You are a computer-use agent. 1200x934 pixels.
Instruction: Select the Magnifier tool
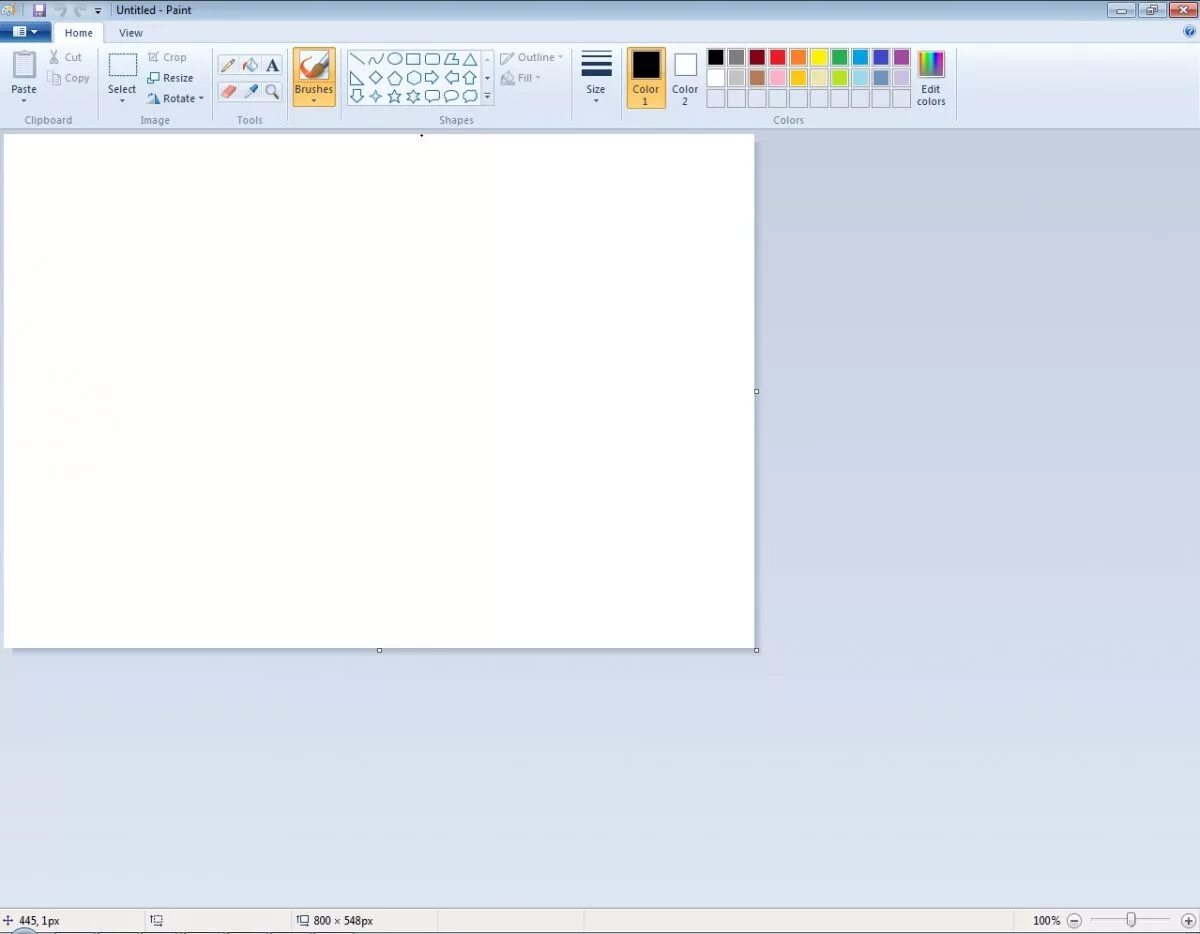pyautogui.click(x=272, y=91)
